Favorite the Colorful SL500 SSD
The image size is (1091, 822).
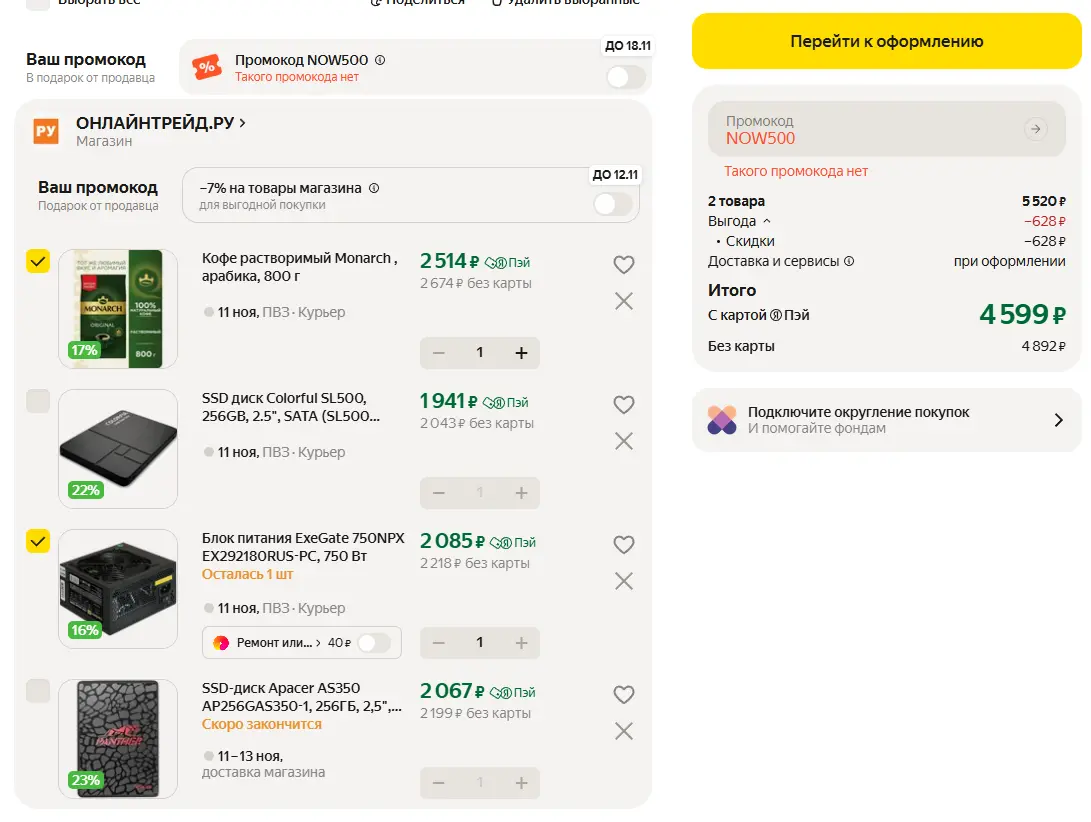pos(623,404)
